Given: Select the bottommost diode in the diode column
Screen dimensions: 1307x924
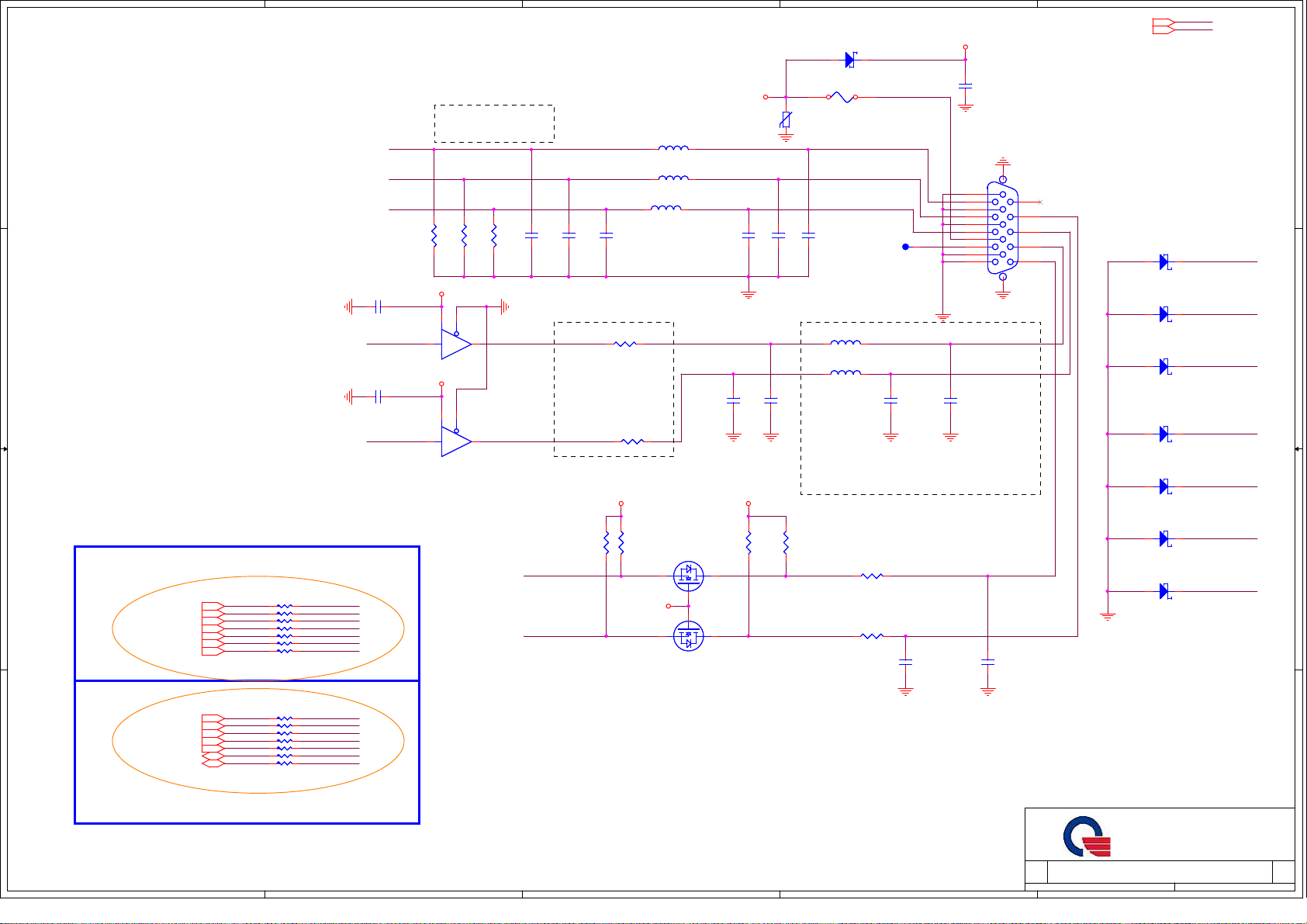Looking at the screenshot, I should click(1165, 591).
